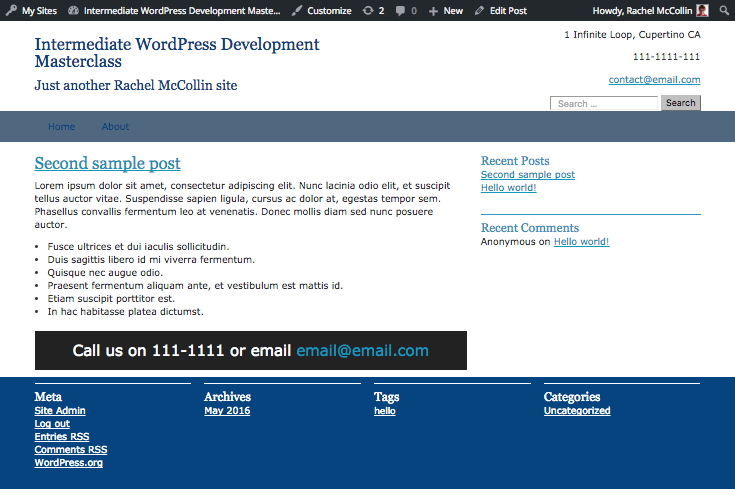Click the updates refresh icon
This screenshot has height=498, width=735.
tap(368, 10)
